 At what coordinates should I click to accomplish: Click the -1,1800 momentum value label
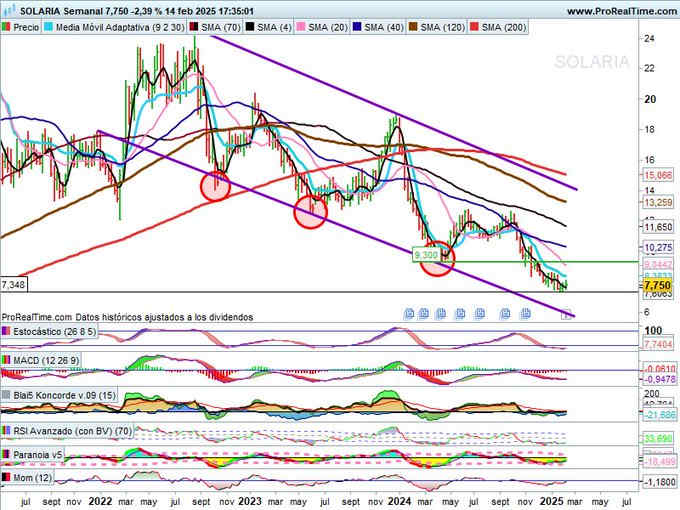[x=659, y=482]
